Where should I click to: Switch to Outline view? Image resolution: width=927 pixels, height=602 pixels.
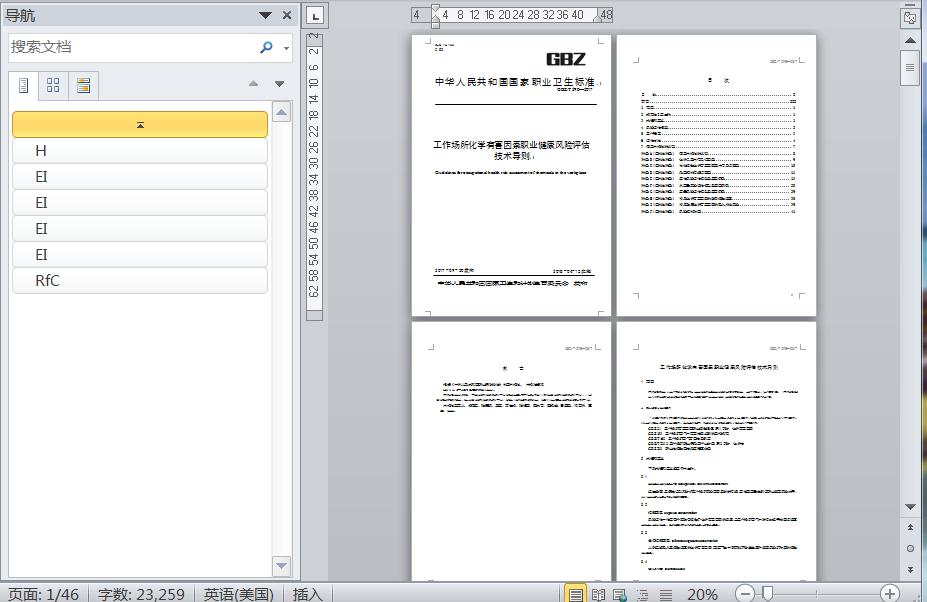pyautogui.click(x=643, y=594)
